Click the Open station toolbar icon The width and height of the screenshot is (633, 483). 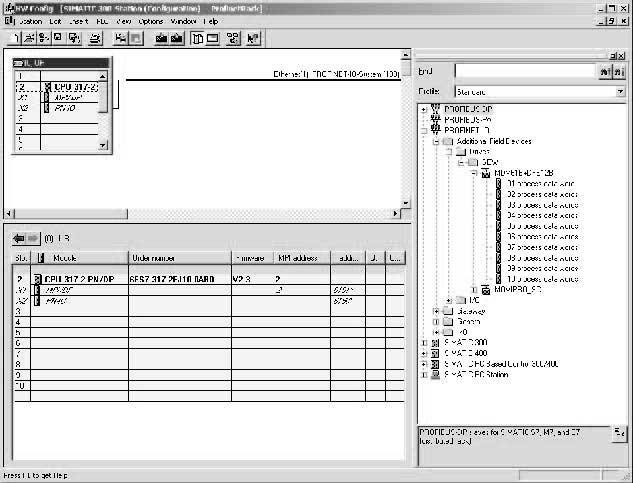[29, 38]
